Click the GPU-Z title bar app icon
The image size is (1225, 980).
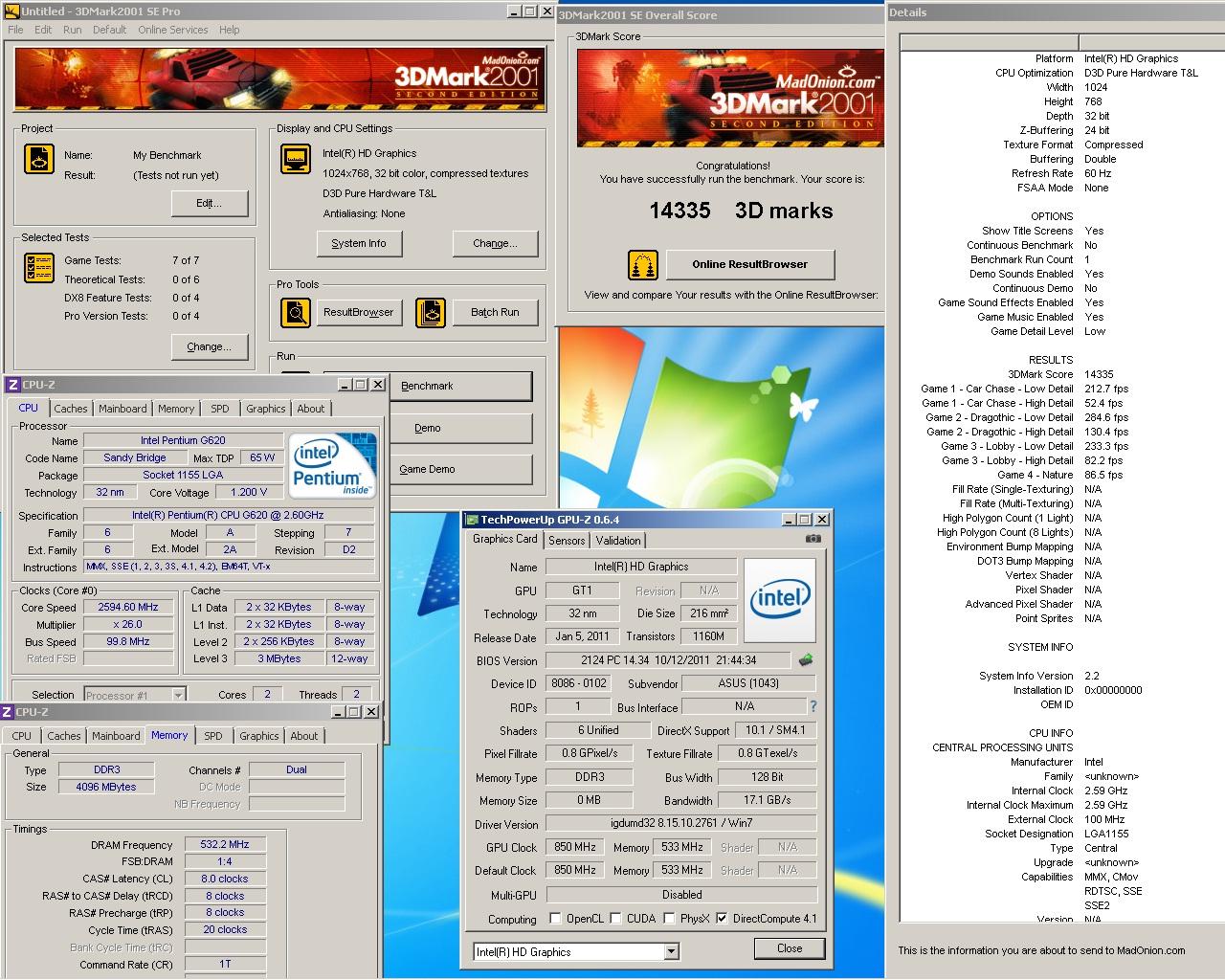pyautogui.click(x=471, y=520)
